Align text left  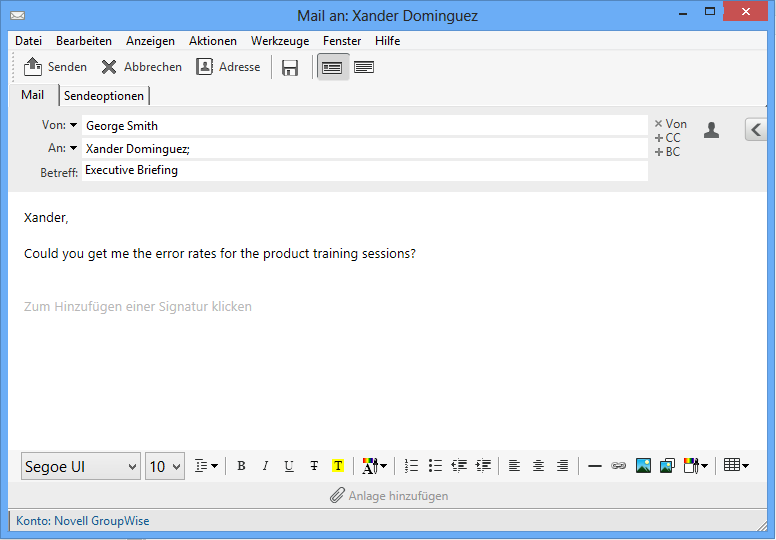(x=515, y=466)
